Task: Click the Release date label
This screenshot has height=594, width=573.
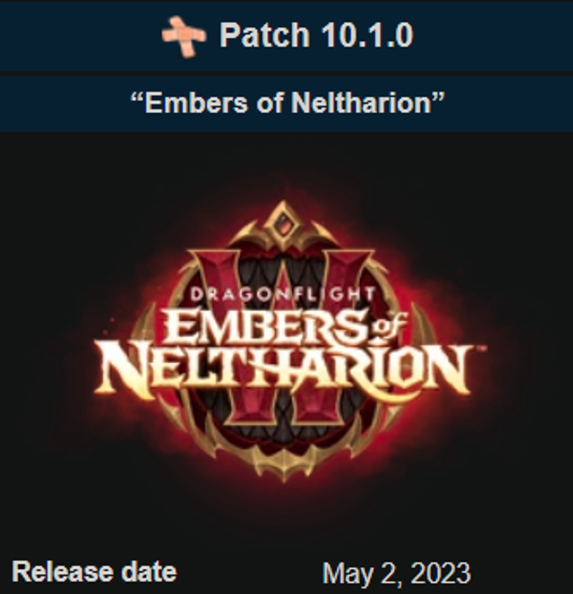Action: 95,572
